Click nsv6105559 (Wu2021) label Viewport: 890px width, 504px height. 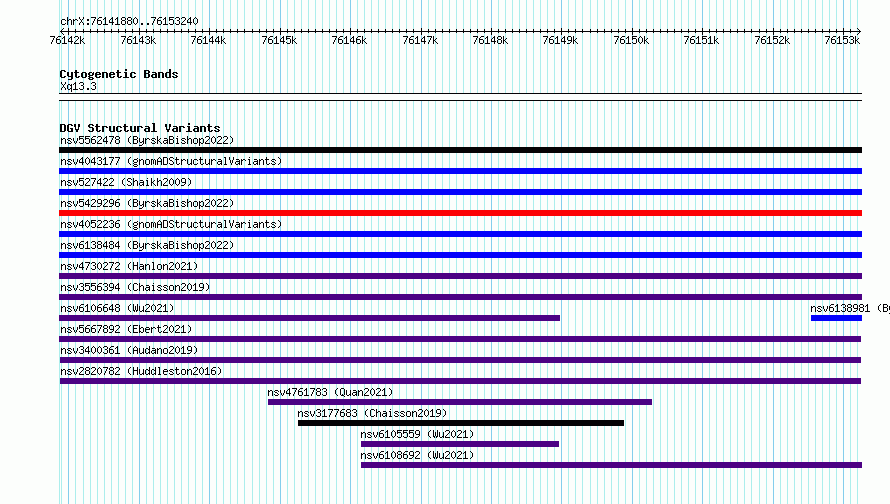(417, 434)
